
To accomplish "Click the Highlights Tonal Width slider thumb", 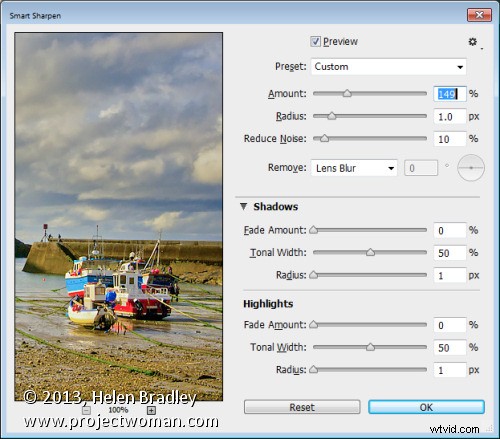I will [x=370, y=347].
